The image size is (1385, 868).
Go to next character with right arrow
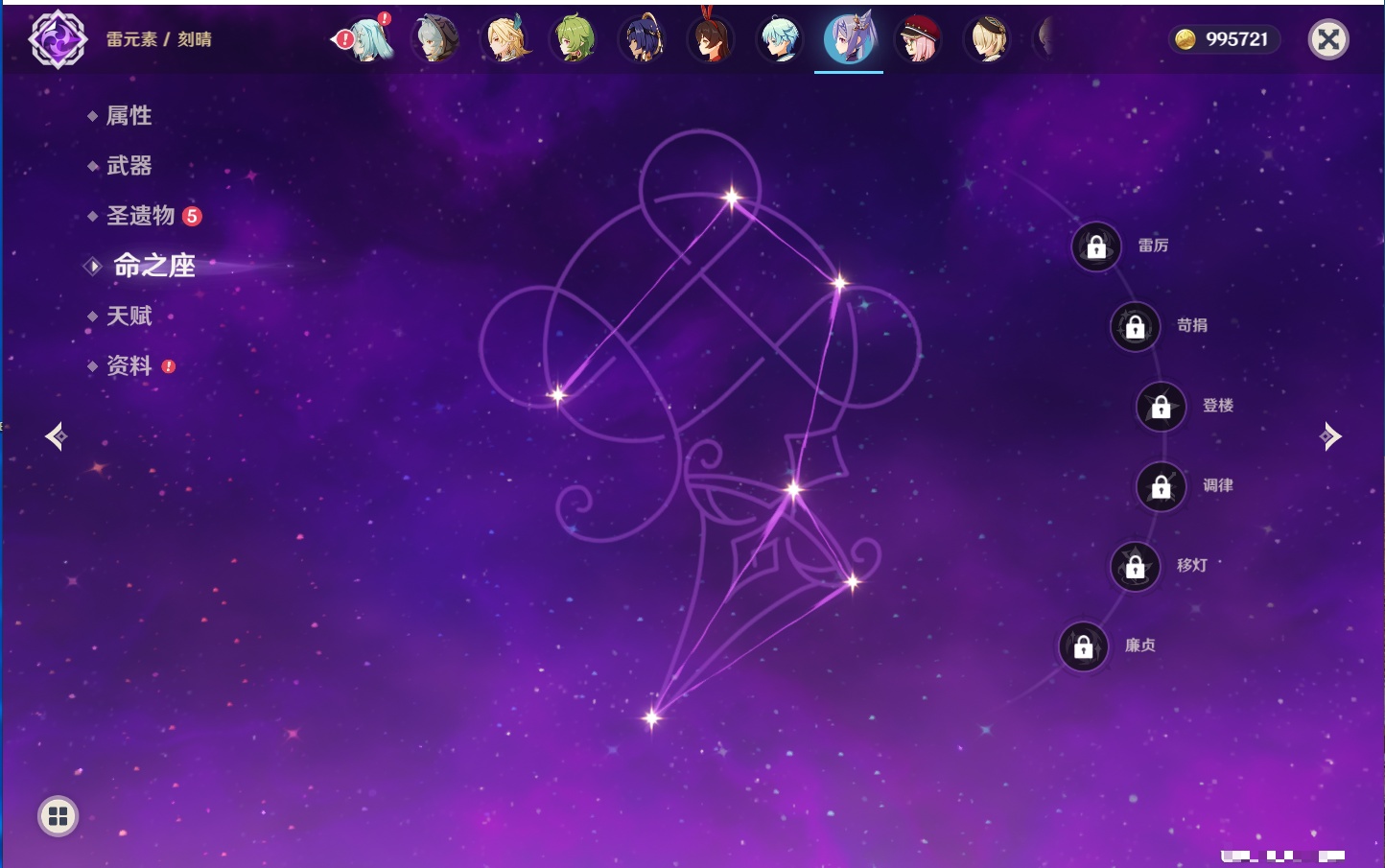pos(1330,436)
